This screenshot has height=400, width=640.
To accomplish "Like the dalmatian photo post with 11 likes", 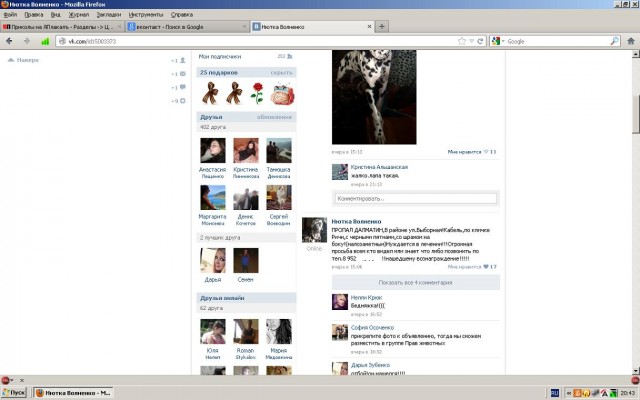I will coord(472,152).
